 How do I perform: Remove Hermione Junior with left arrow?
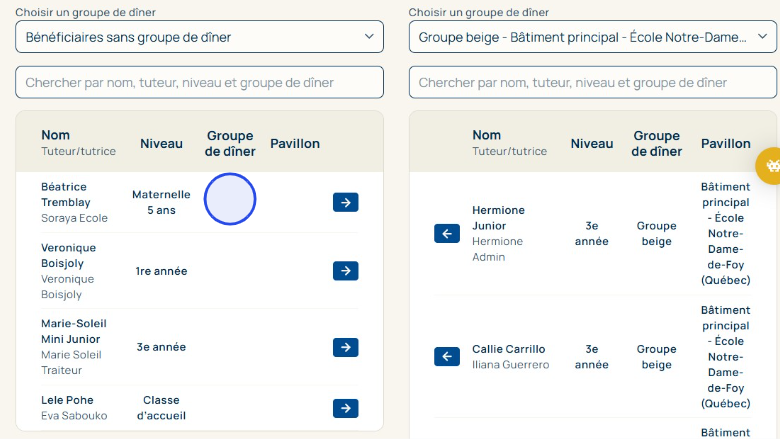(x=447, y=234)
